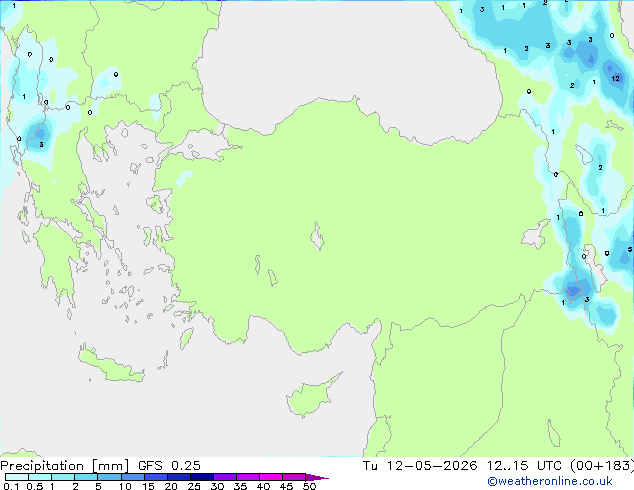Select the 2–5 mm legend color swatch
Image resolution: width=634 pixels, height=490 pixels.
[x=86, y=477]
